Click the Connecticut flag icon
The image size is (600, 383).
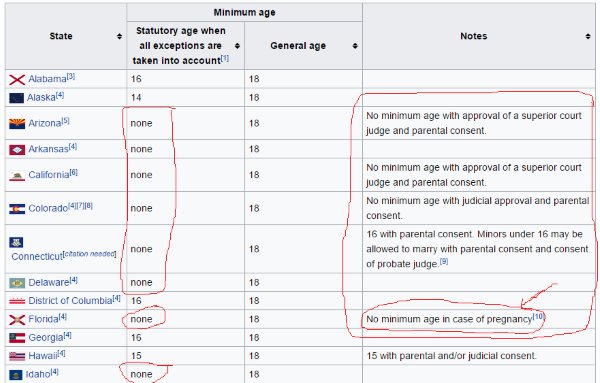(x=16, y=242)
